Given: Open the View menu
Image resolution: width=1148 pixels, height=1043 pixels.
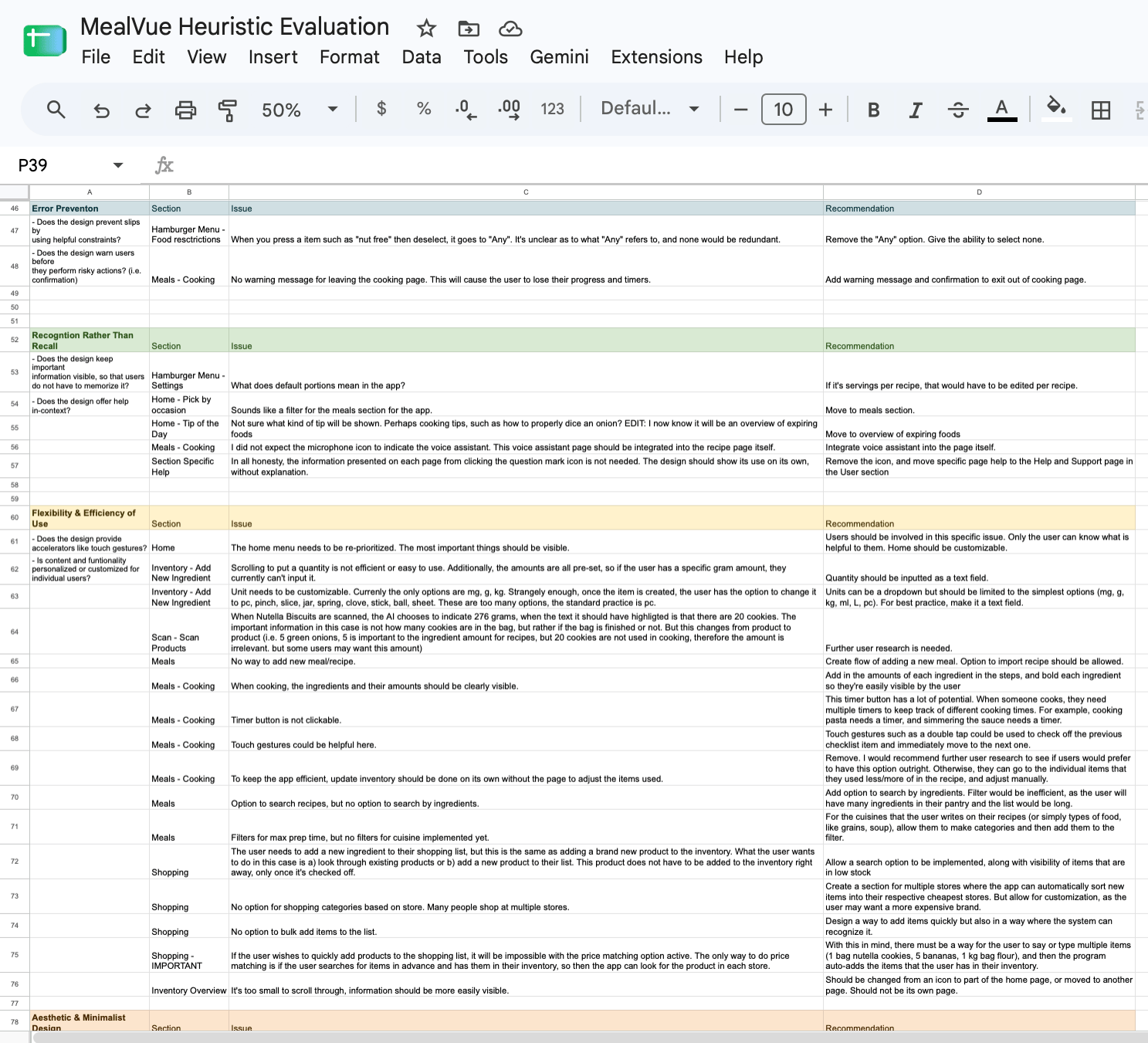Looking at the screenshot, I should [x=207, y=57].
